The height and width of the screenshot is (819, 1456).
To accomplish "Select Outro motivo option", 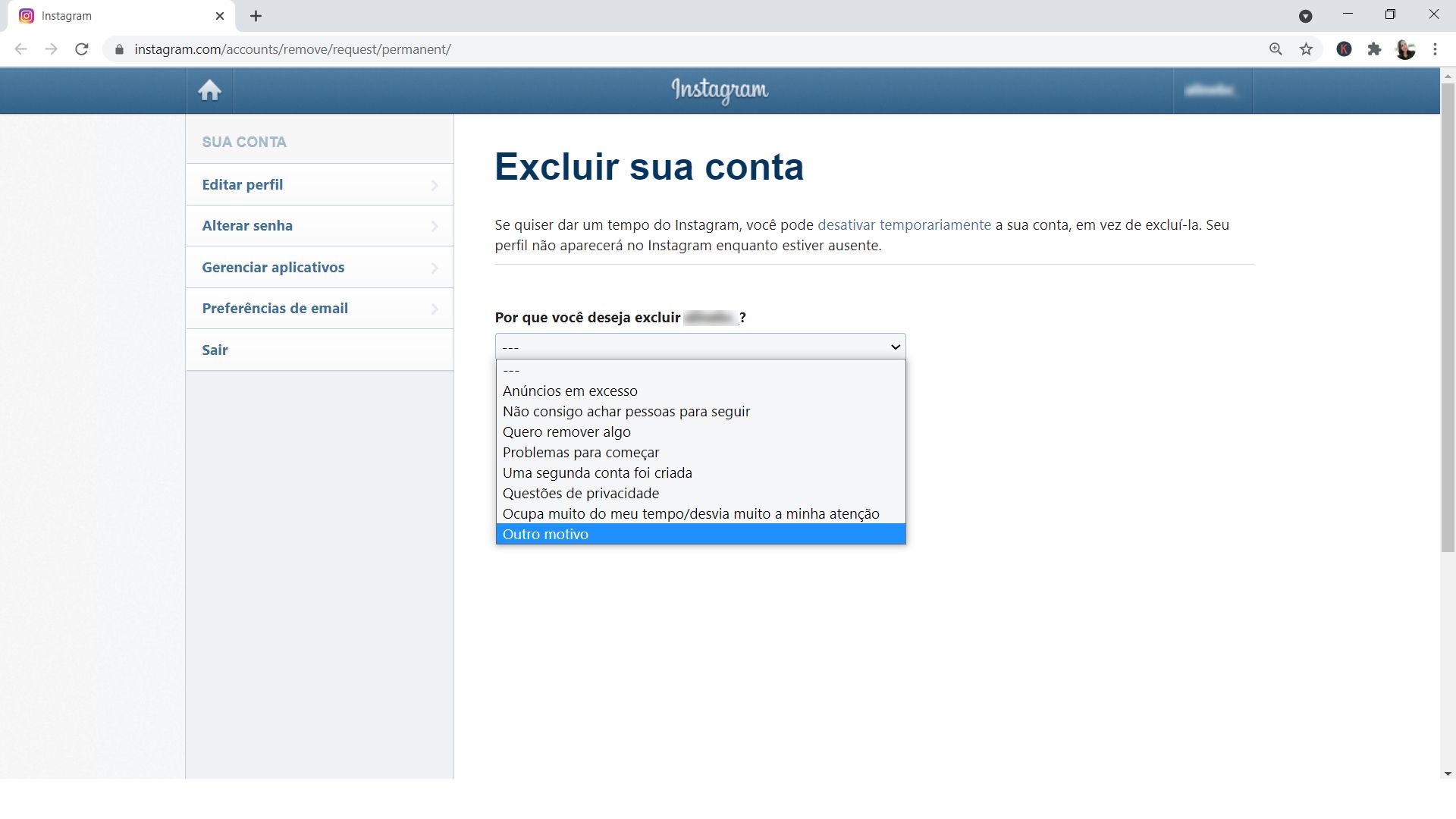I will 701,534.
